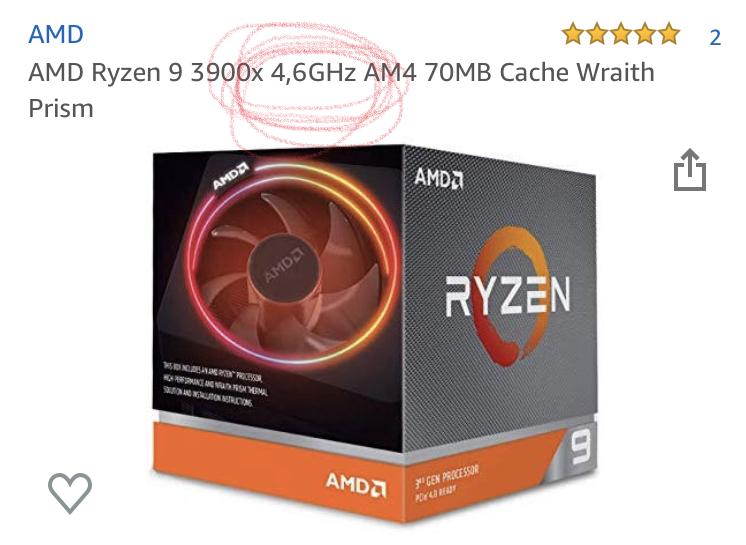Open the Ryzen box product image
Screen dimensions: 746x545
click(x=374, y=333)
